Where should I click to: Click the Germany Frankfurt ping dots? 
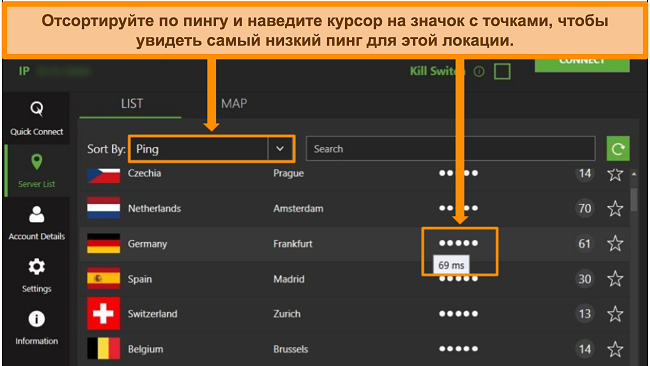[458, 243]
